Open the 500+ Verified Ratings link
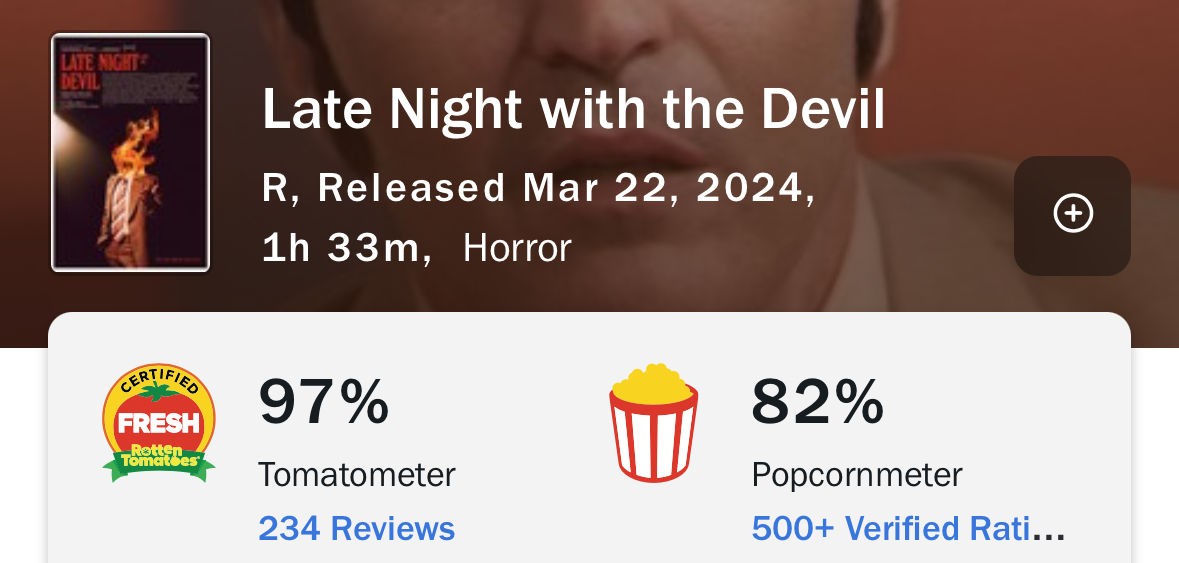Image resolution: width=1179 pixels, height=563 pixels. [x=890, y=527]
